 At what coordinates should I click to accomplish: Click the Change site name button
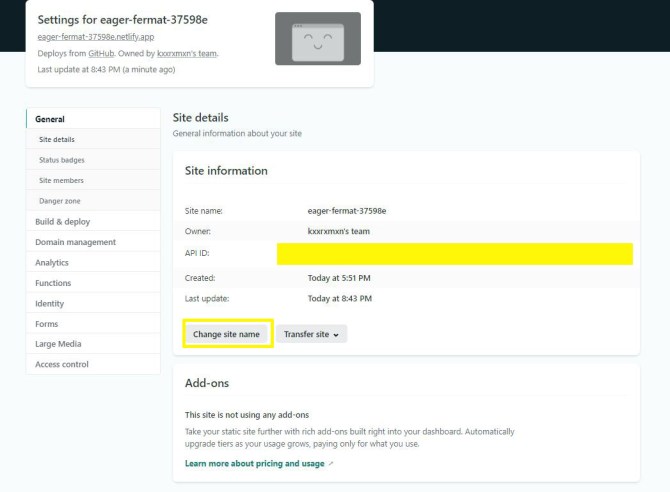point(226,334)
